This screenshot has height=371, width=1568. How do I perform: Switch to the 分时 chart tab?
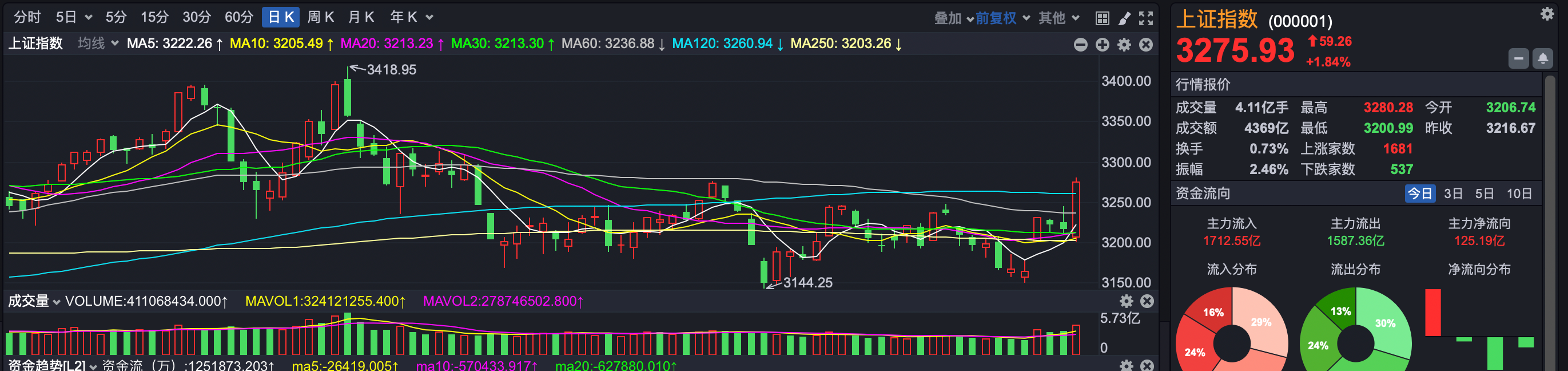pos(27,17)
